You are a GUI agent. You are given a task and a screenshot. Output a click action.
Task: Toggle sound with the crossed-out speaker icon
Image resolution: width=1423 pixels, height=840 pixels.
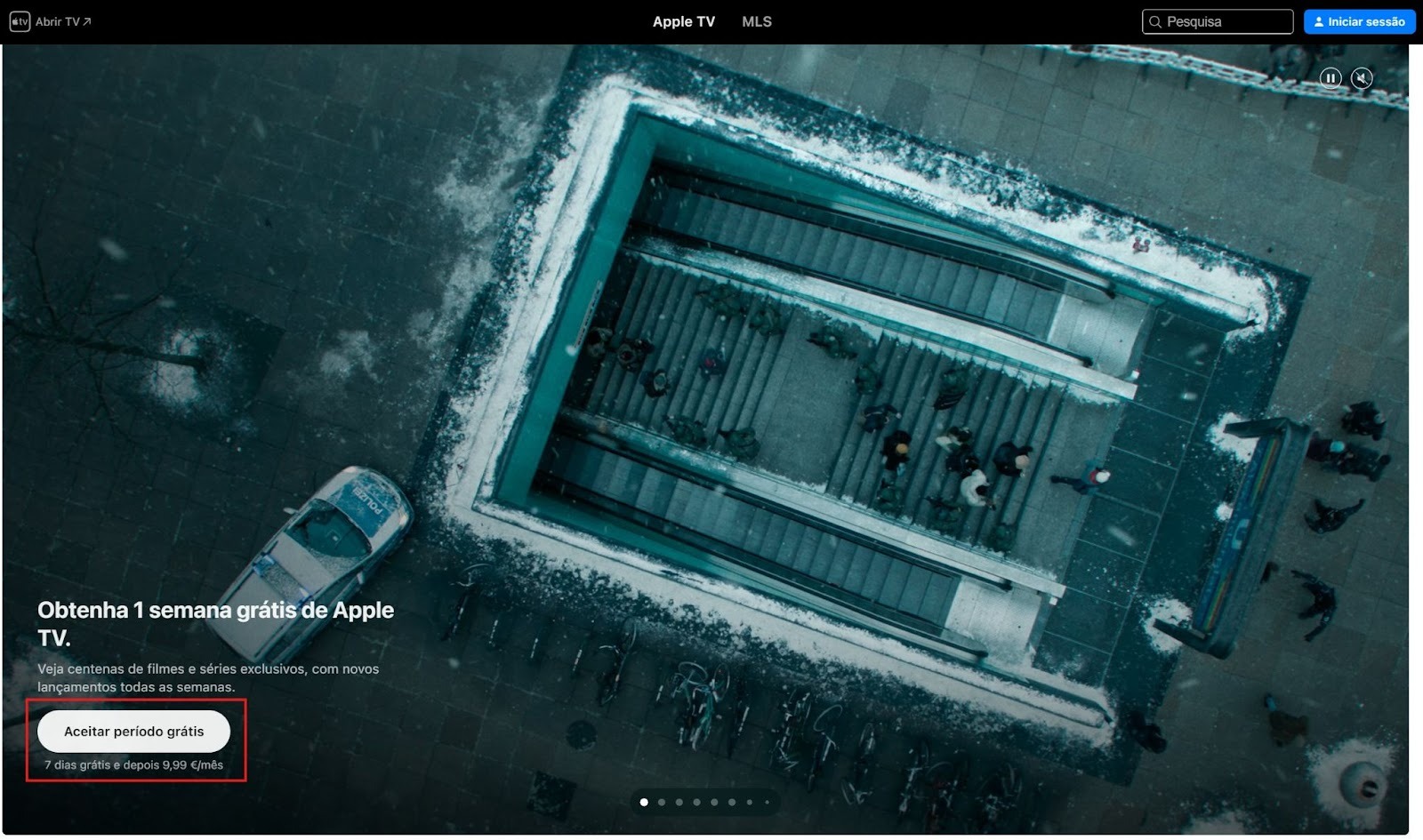click(x=1362, y=78)
